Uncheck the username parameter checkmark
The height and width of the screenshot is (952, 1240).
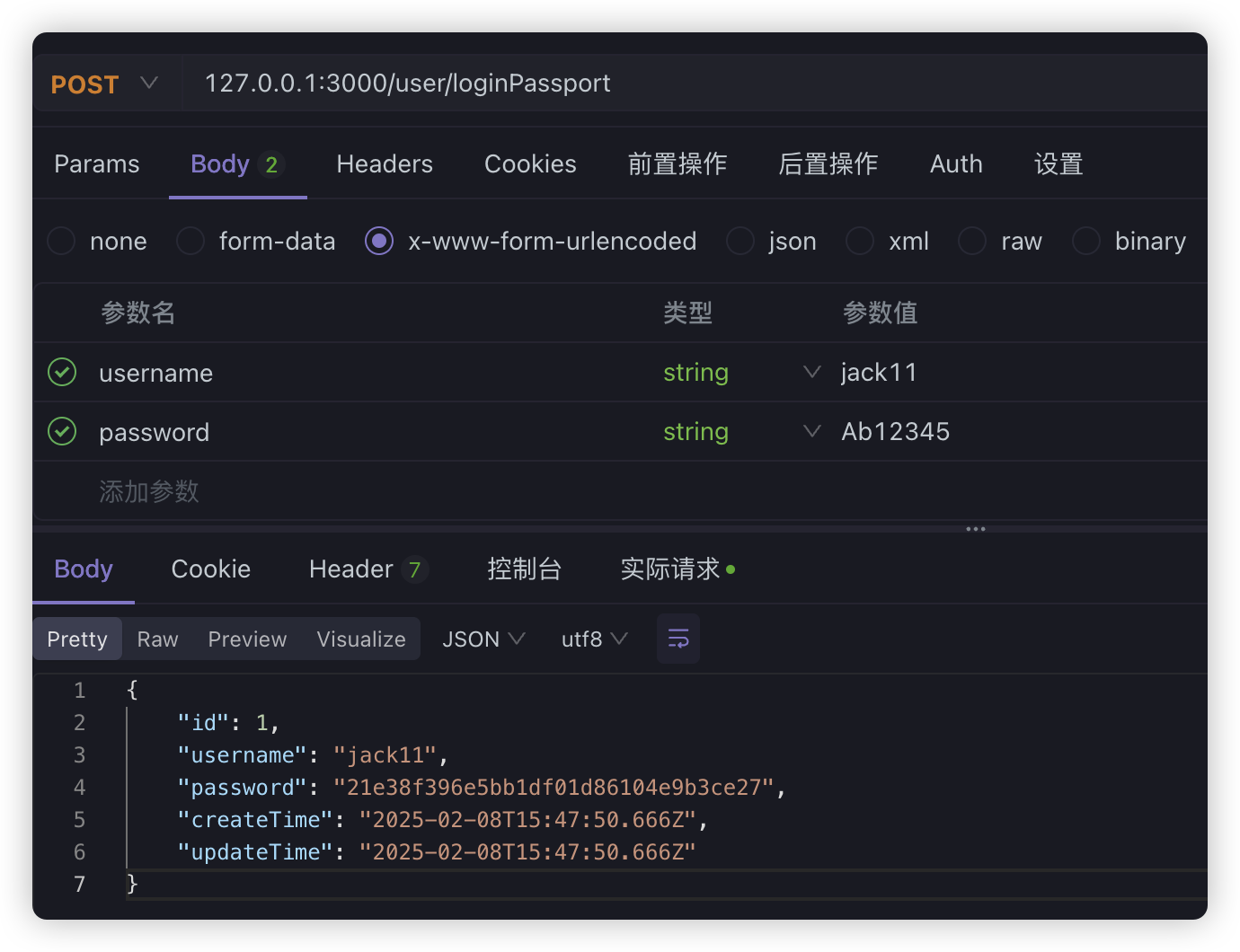(x=62, y=372)
